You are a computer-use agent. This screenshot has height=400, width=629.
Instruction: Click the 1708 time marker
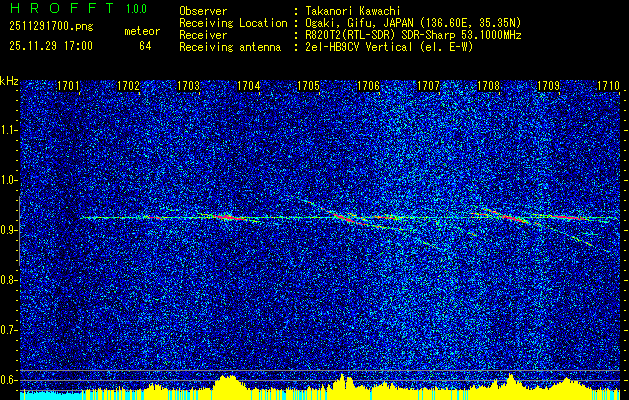pos(488,86)
